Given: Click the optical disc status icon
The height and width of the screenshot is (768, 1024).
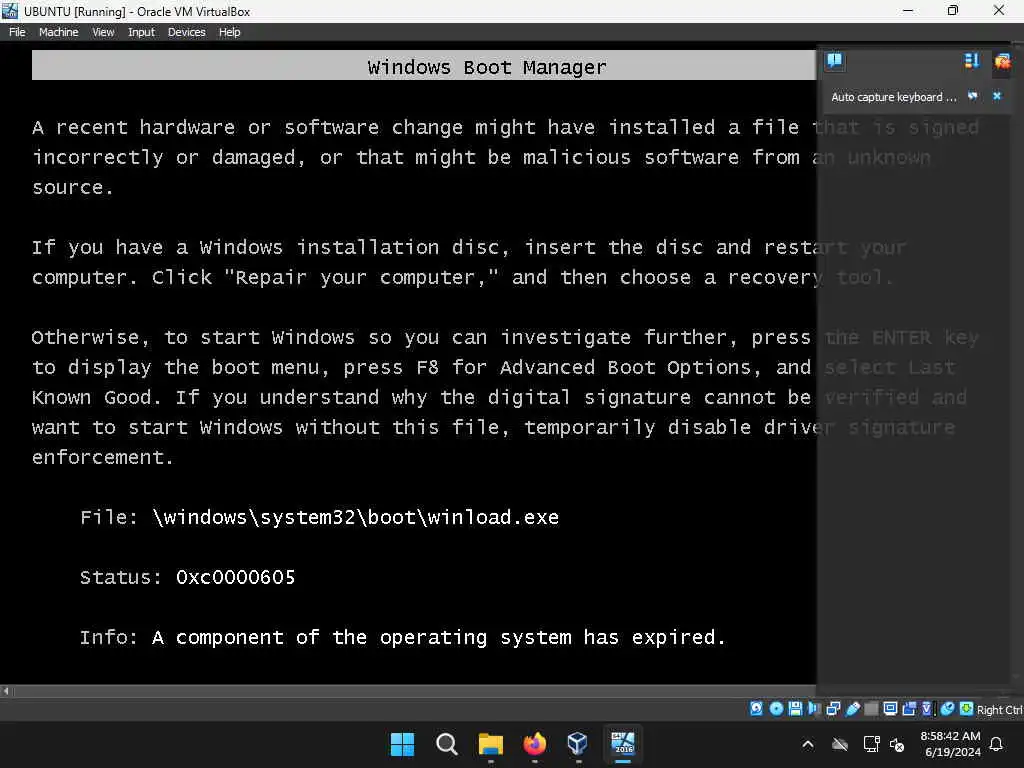Looking at the screenshot, I should (x=776, y=709).
